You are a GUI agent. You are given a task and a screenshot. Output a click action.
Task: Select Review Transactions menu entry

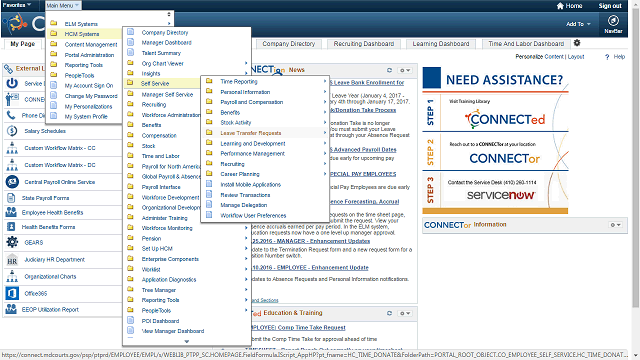point(245,195)
